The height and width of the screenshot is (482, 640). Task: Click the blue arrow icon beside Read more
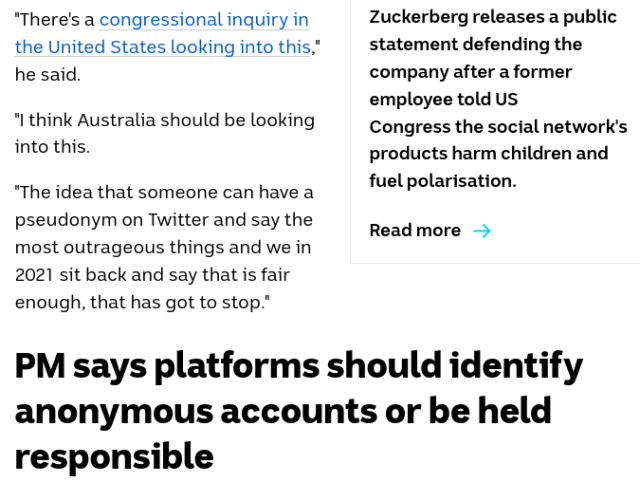coord(482,231)
